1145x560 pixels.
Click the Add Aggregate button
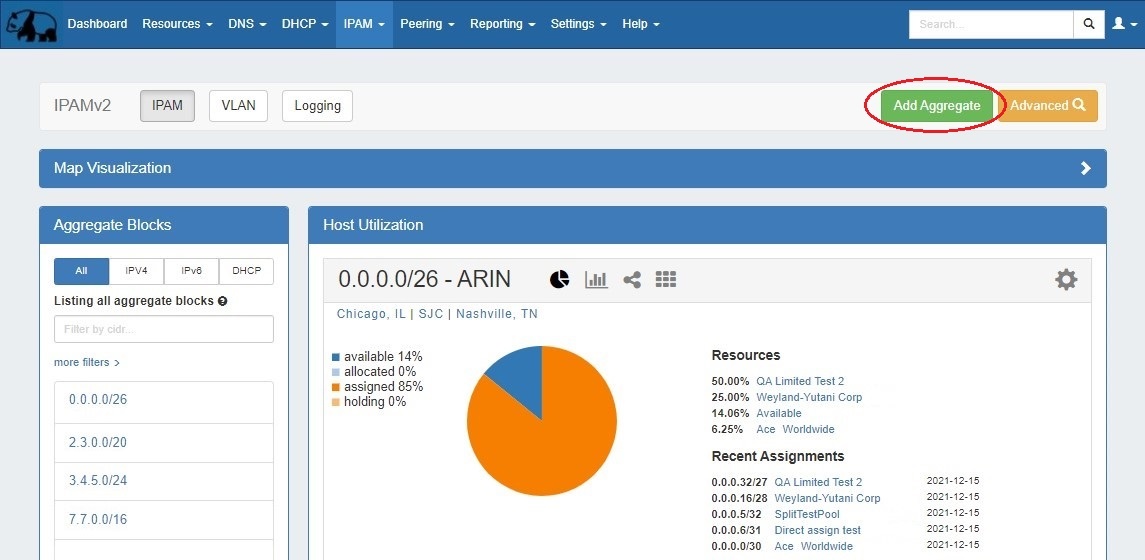(x=936, y=106)
